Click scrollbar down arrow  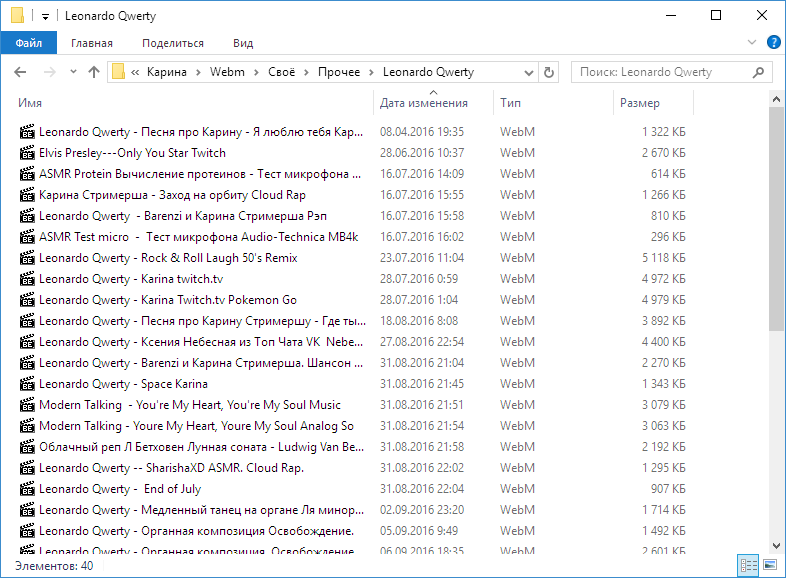776,545
